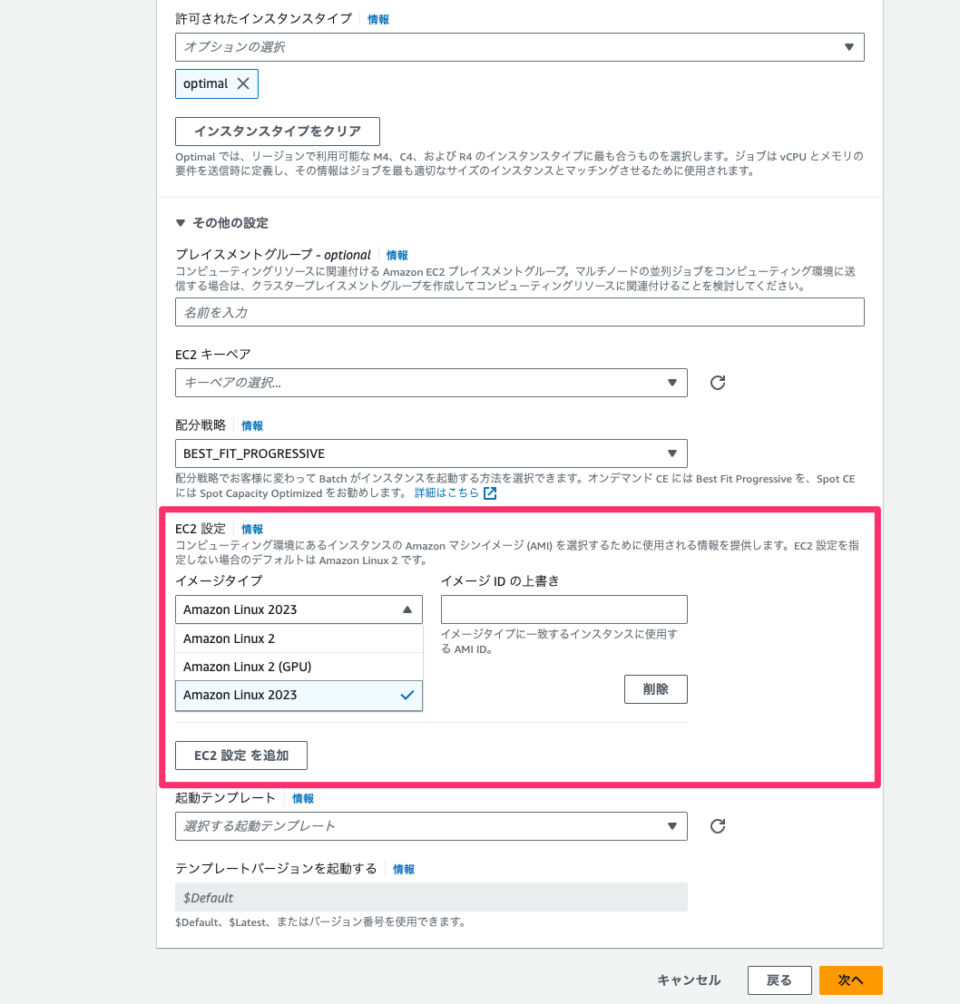Viewport: 960px width, 1004px height.
Task: Click the キャンセル button
Action: coord(689,980)
